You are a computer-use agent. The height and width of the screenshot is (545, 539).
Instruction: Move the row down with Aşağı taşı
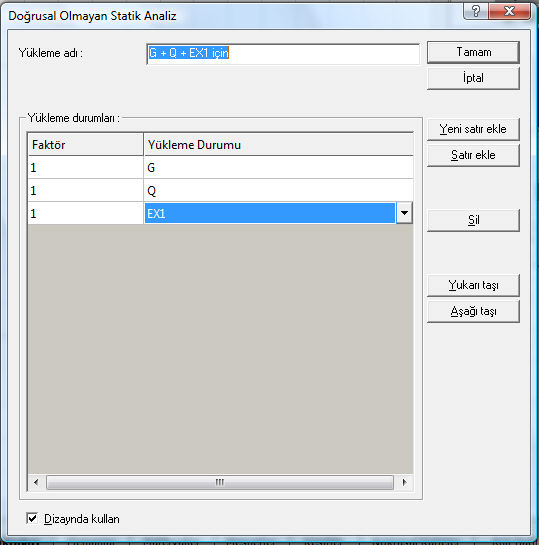click(473, 311)
